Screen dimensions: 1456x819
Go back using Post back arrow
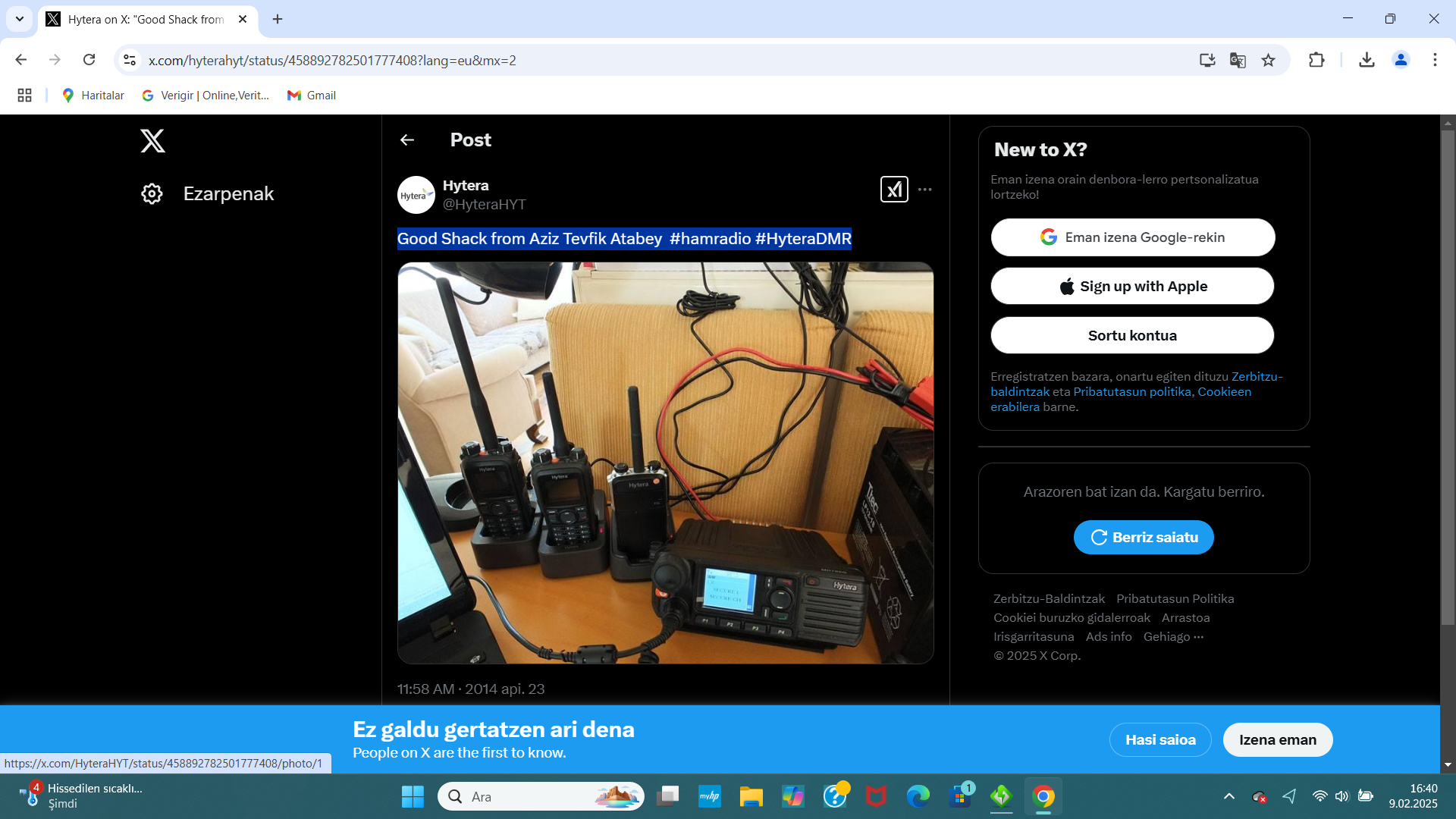407,140
